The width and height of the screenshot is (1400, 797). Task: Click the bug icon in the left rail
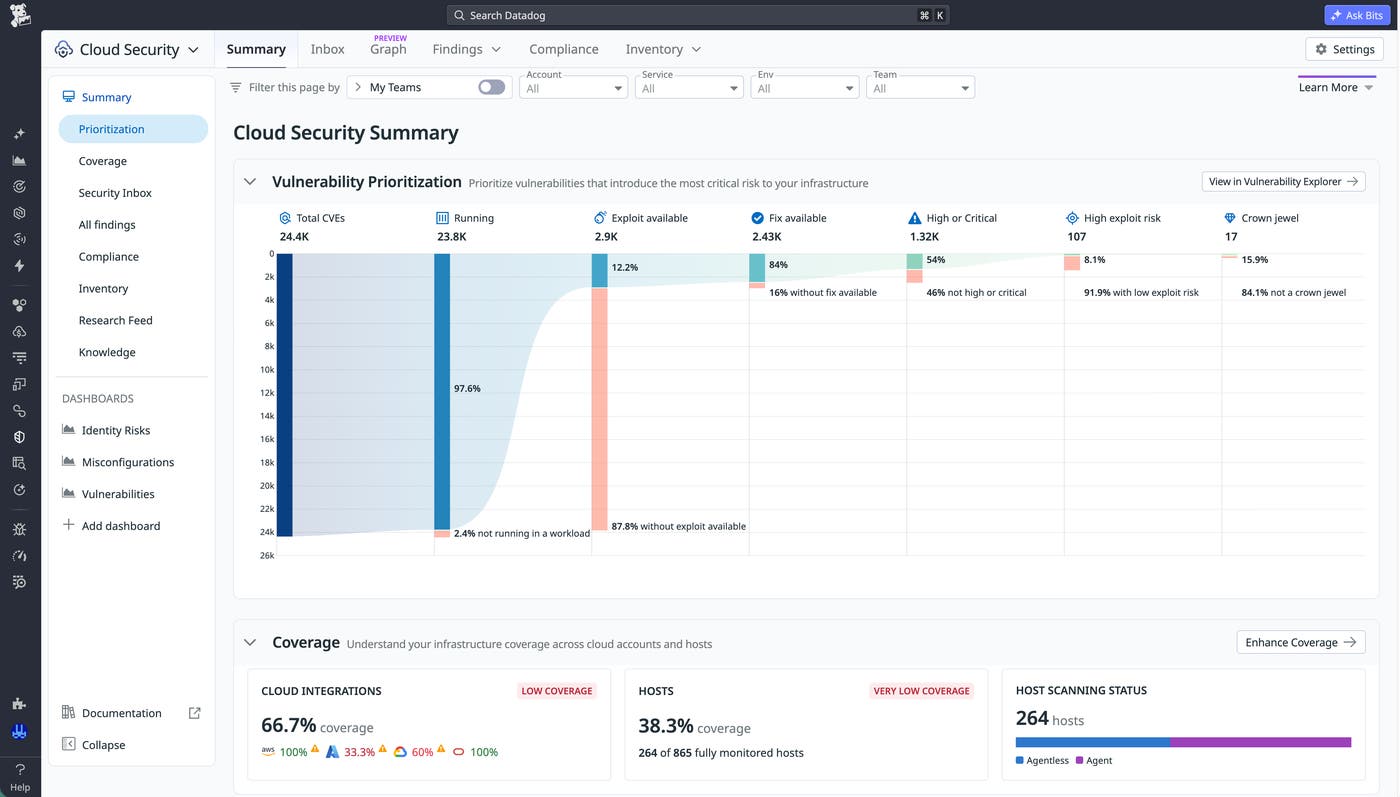[19, 529]
